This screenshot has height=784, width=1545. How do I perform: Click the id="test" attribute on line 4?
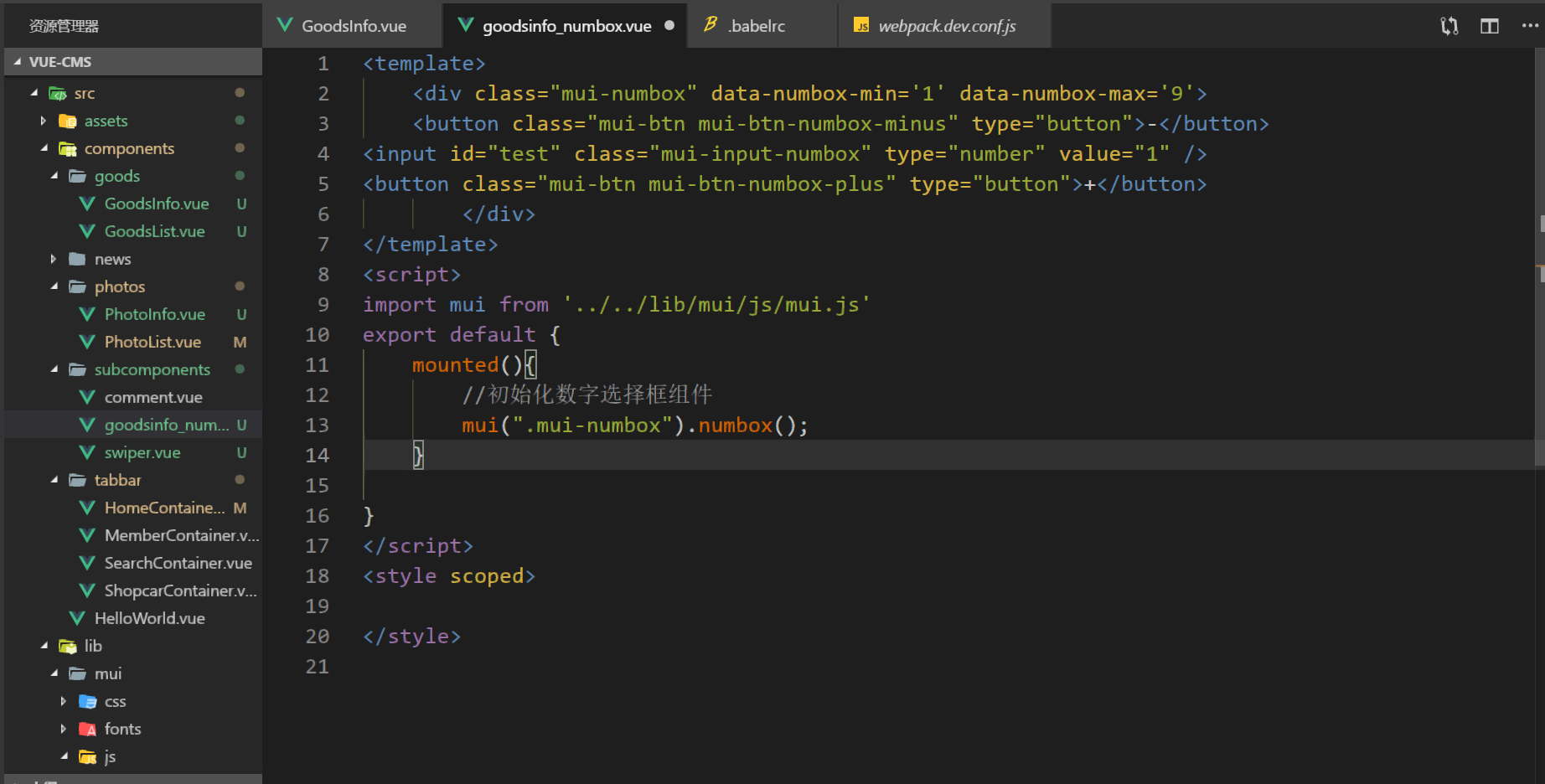(505, 154)
